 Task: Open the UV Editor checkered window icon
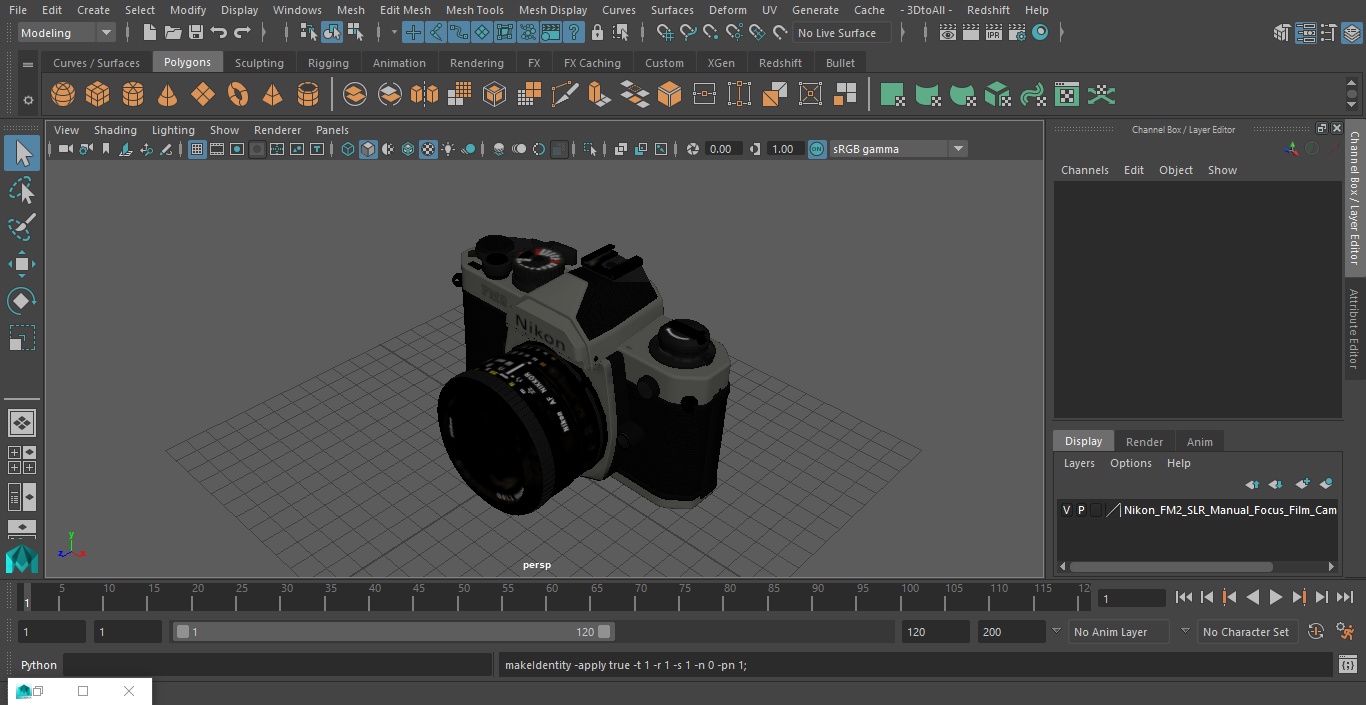[x=1067, y=95]
